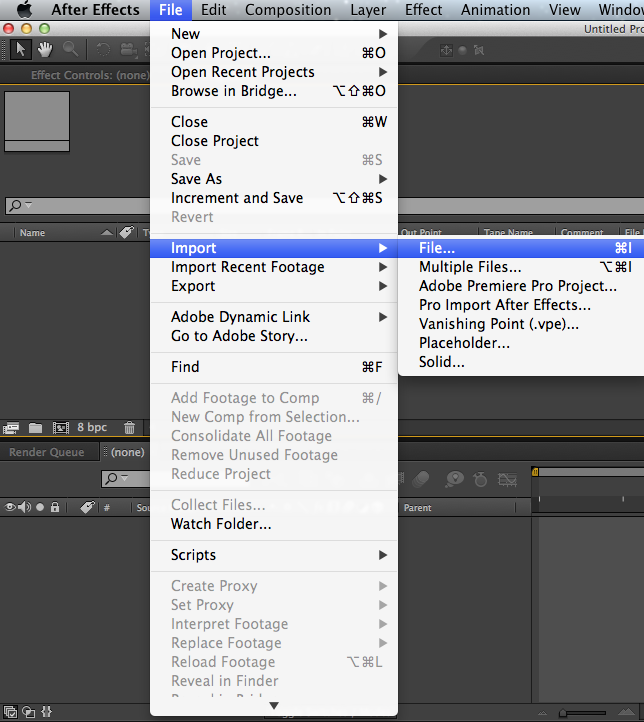This screenshot has width=644, height=722.
Task: Select the Rotation tool
Action: tap(103, 50)
